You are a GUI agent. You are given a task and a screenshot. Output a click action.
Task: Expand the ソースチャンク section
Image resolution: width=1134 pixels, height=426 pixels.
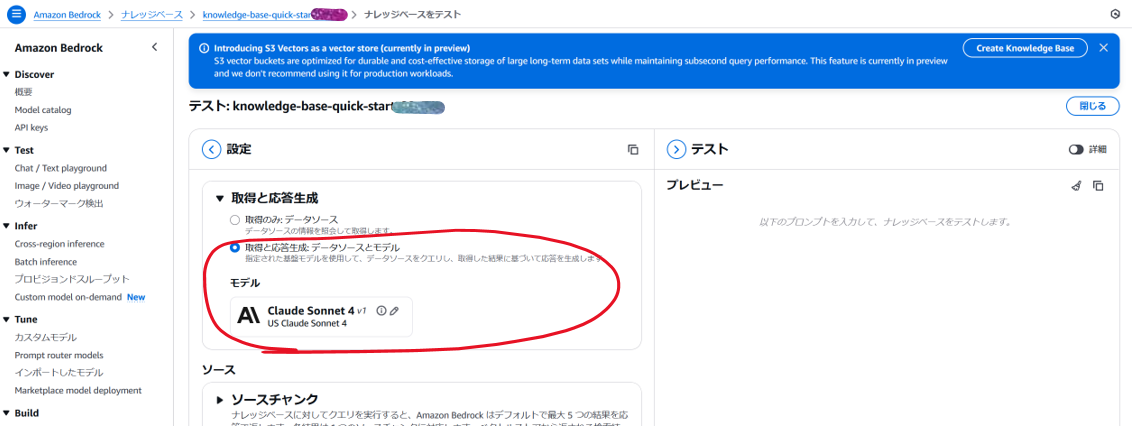220,399
